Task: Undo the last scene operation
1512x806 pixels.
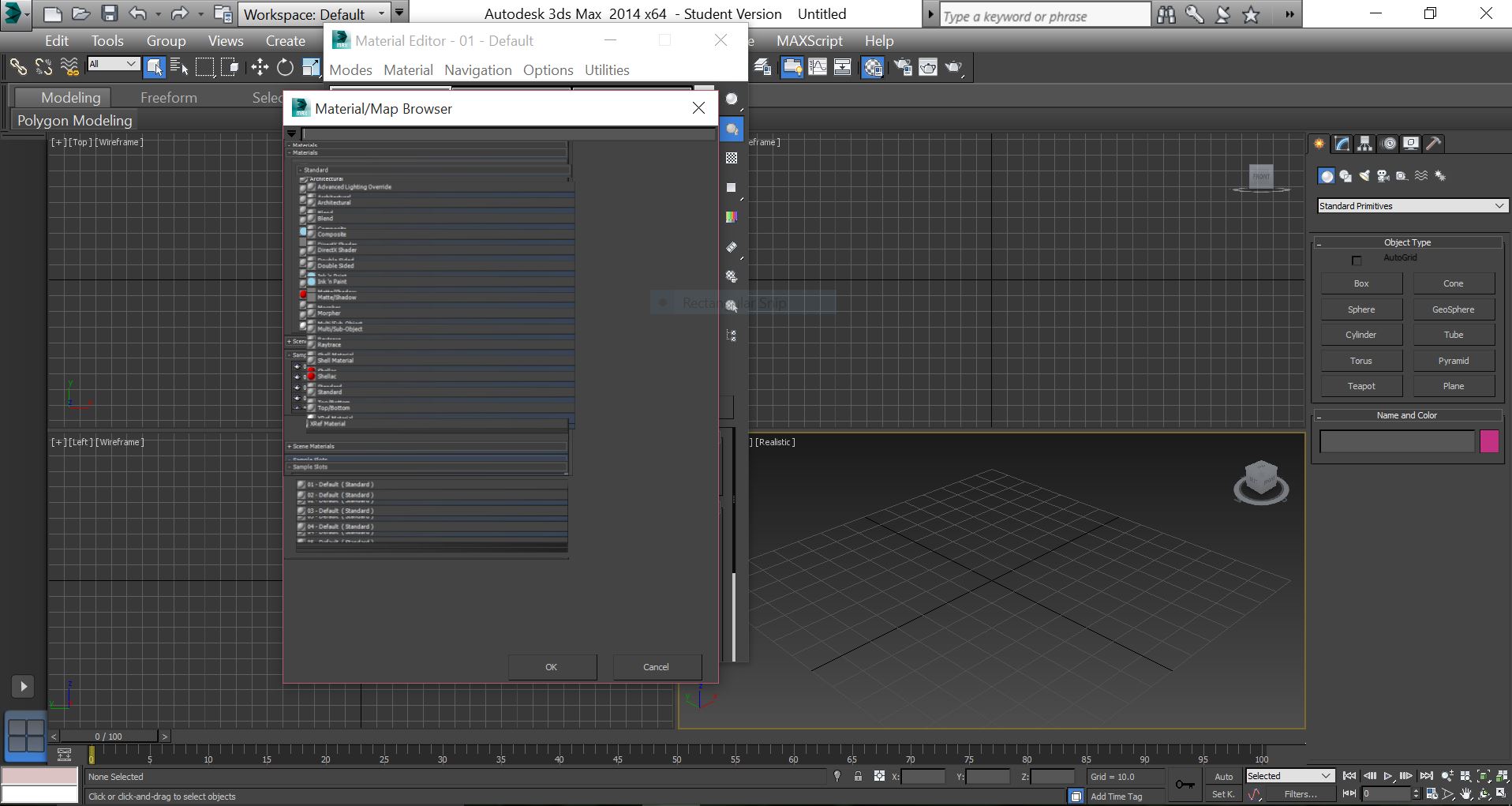Action: [x=138, y=13]
